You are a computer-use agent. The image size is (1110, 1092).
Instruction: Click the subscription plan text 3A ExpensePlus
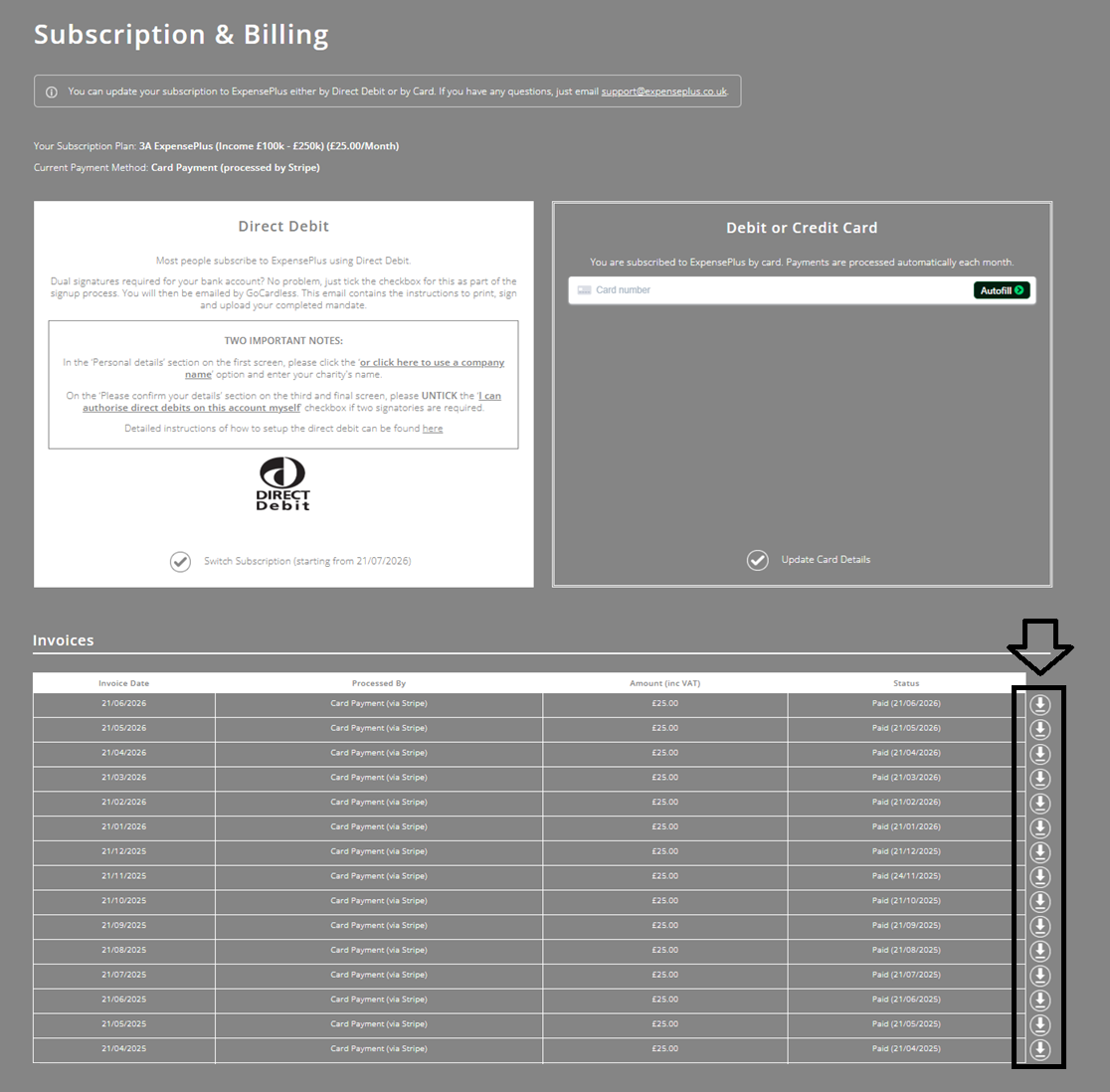269,146
